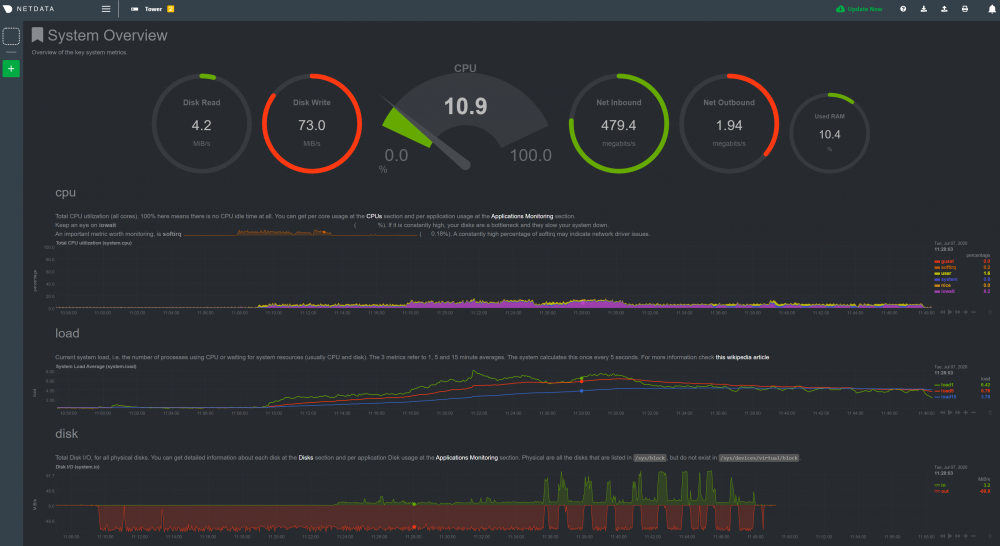
Task: Toggle user dimension in the CPU chart legend
Action: tap(943, 274)
